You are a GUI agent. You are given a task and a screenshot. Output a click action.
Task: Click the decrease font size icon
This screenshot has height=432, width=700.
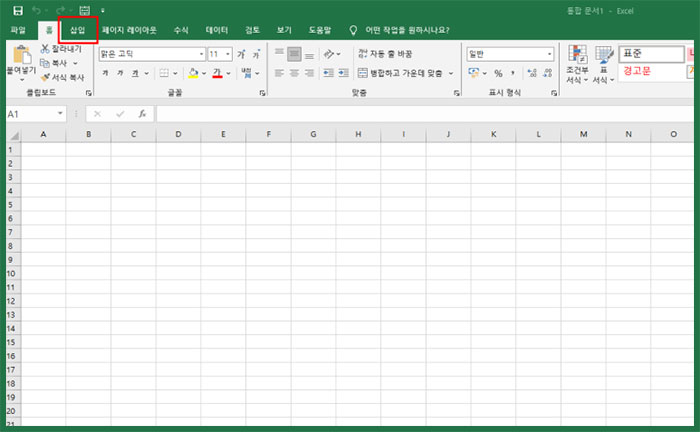[x=256, y=54]
